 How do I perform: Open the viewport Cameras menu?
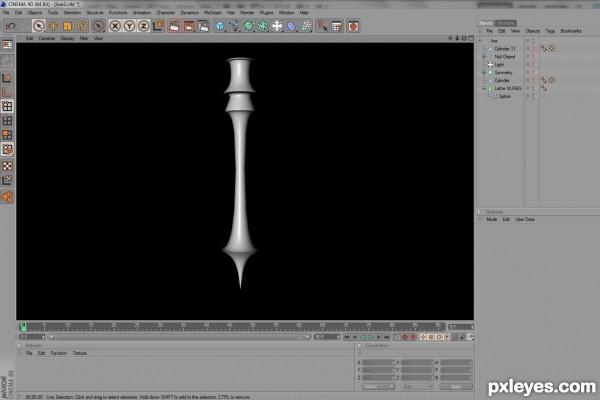(x=47, y=38)
